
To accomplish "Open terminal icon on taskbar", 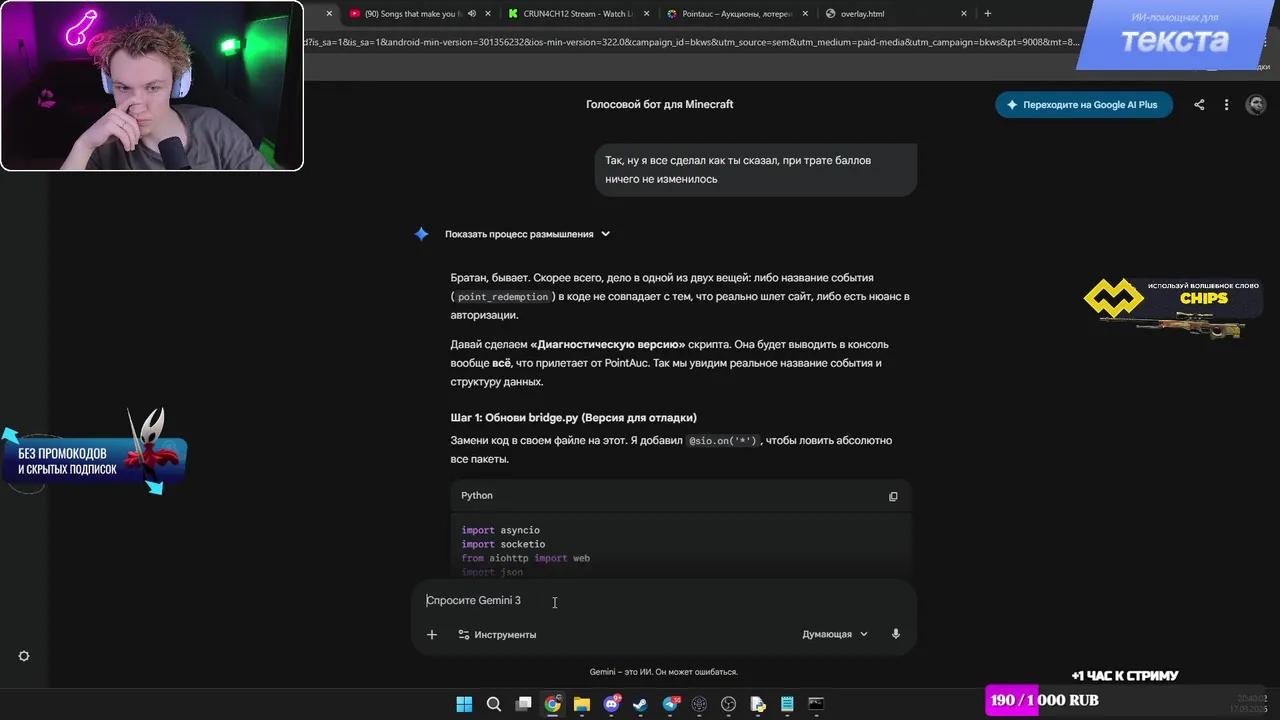I will 816,704.
